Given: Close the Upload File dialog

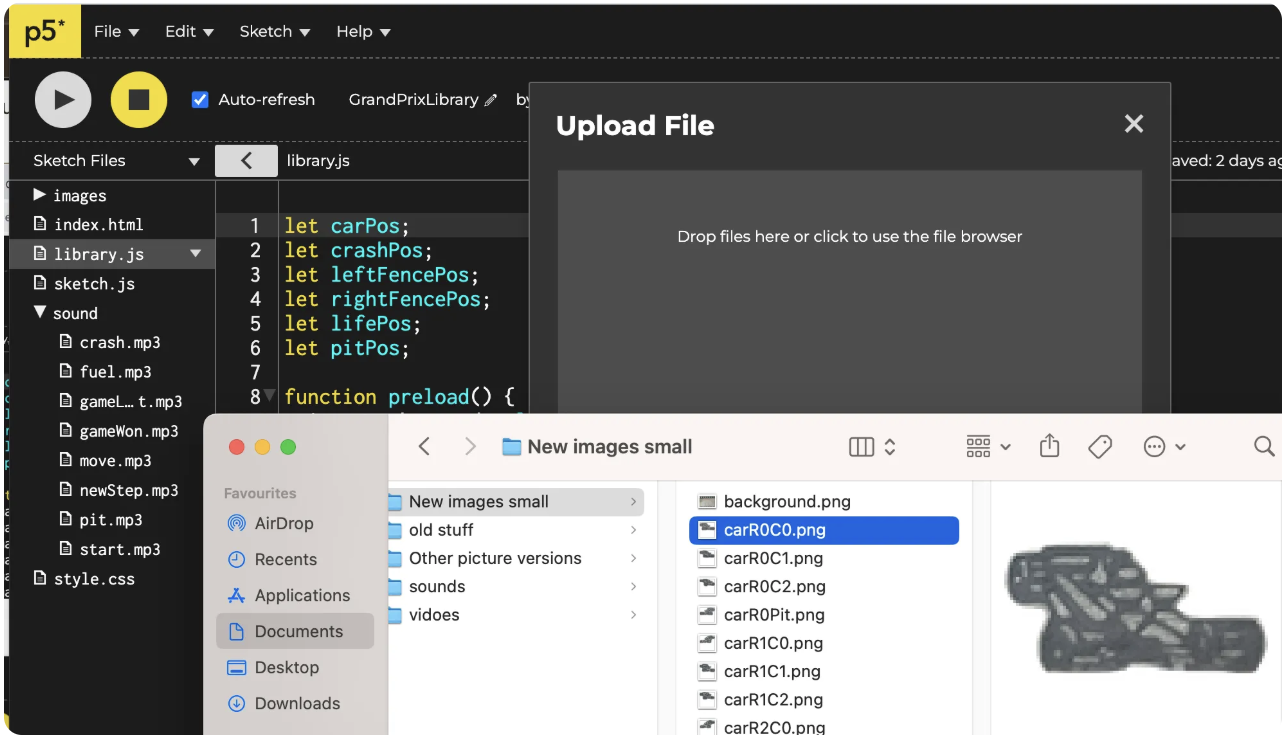Looking at the screenshot, I should coord(1133,124).
